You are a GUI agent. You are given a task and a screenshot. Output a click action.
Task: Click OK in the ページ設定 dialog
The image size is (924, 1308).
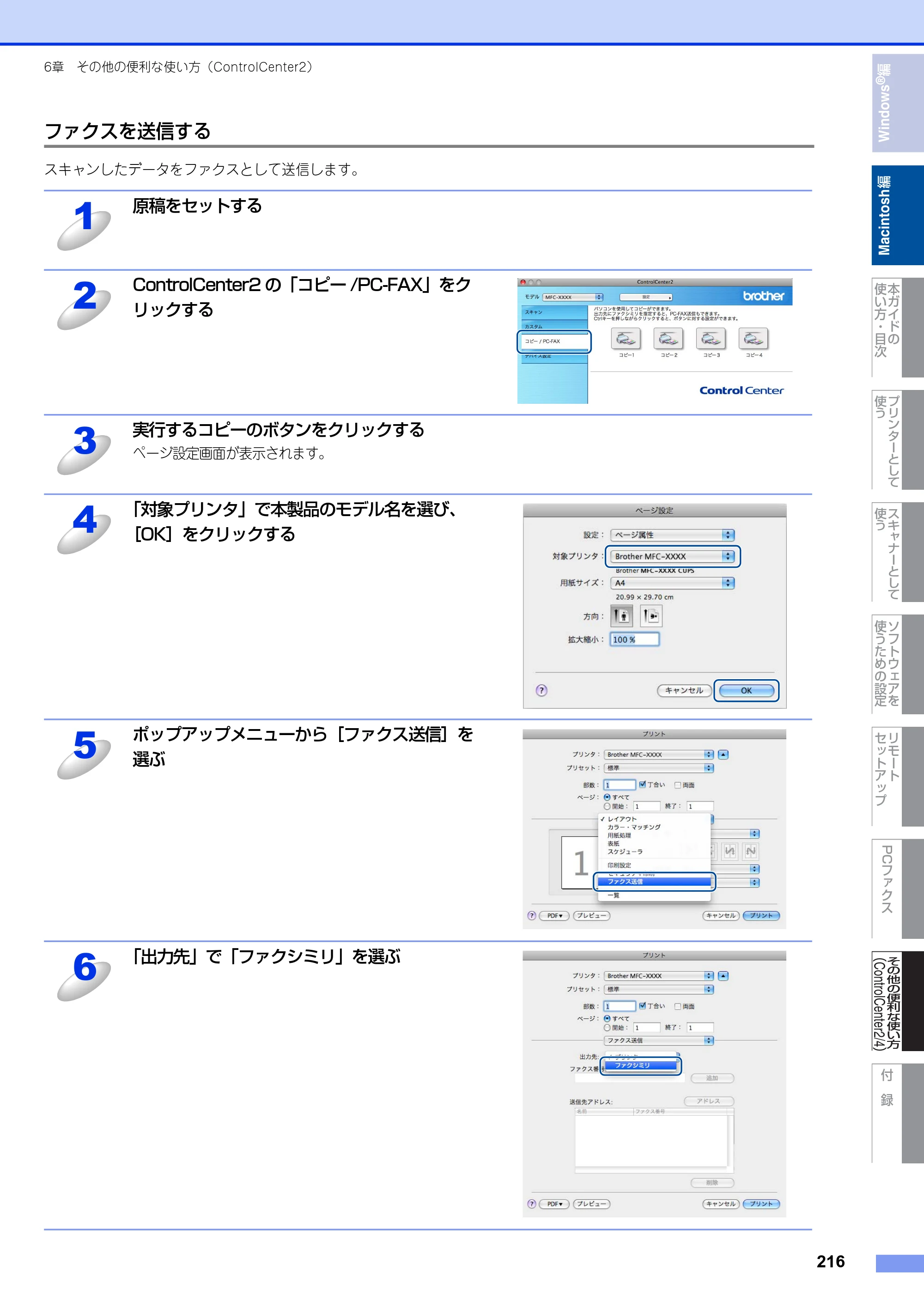746,690
